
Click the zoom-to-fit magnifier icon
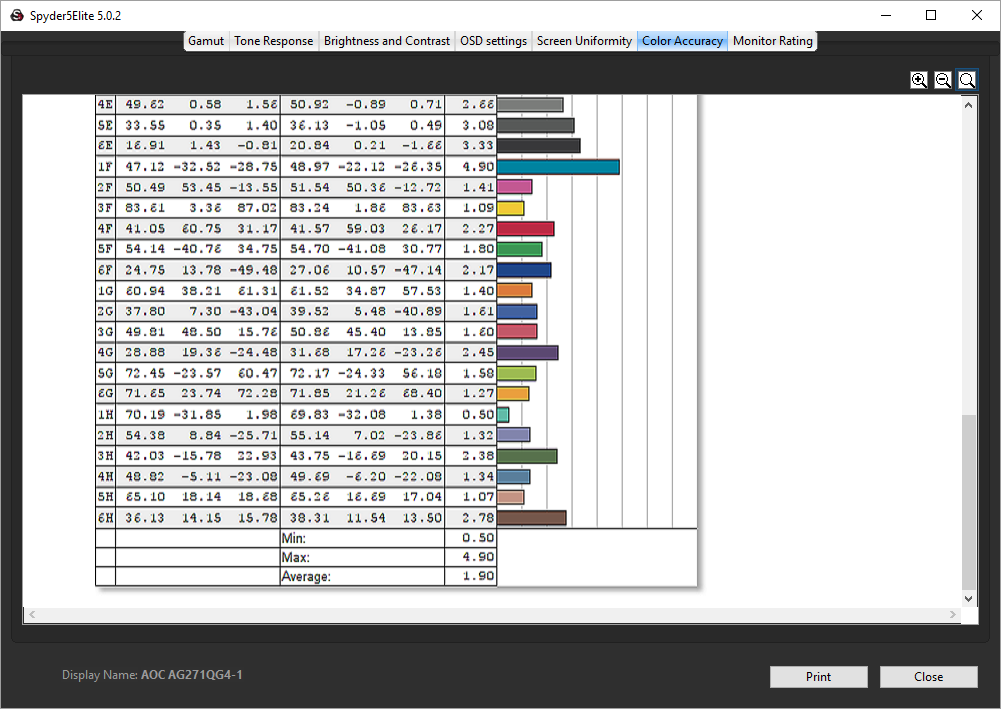(x=967, y=80)
